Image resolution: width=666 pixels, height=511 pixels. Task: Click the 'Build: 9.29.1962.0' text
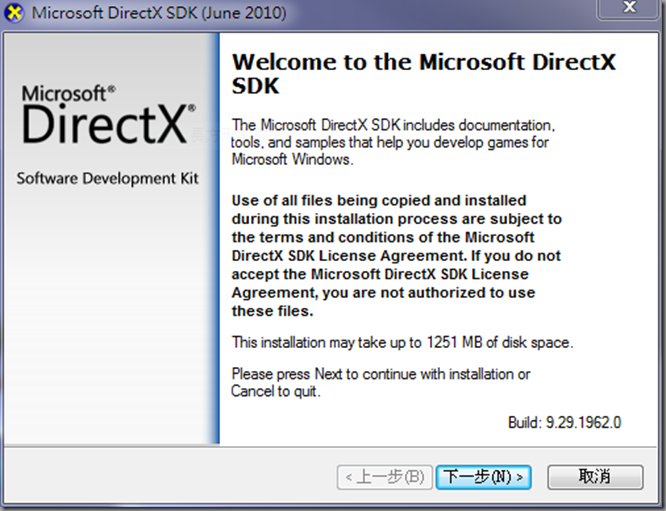(564, 422)
